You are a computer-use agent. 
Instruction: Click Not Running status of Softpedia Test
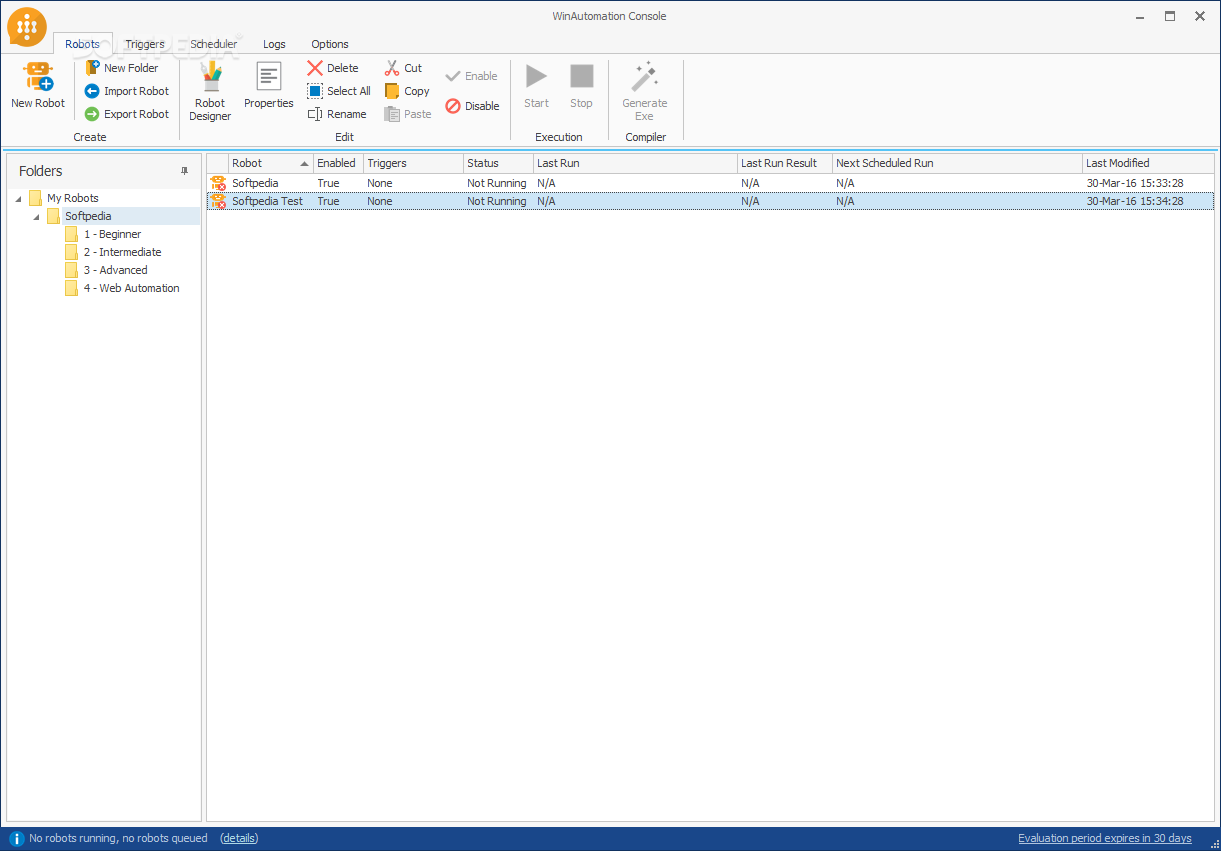(496, 201)
